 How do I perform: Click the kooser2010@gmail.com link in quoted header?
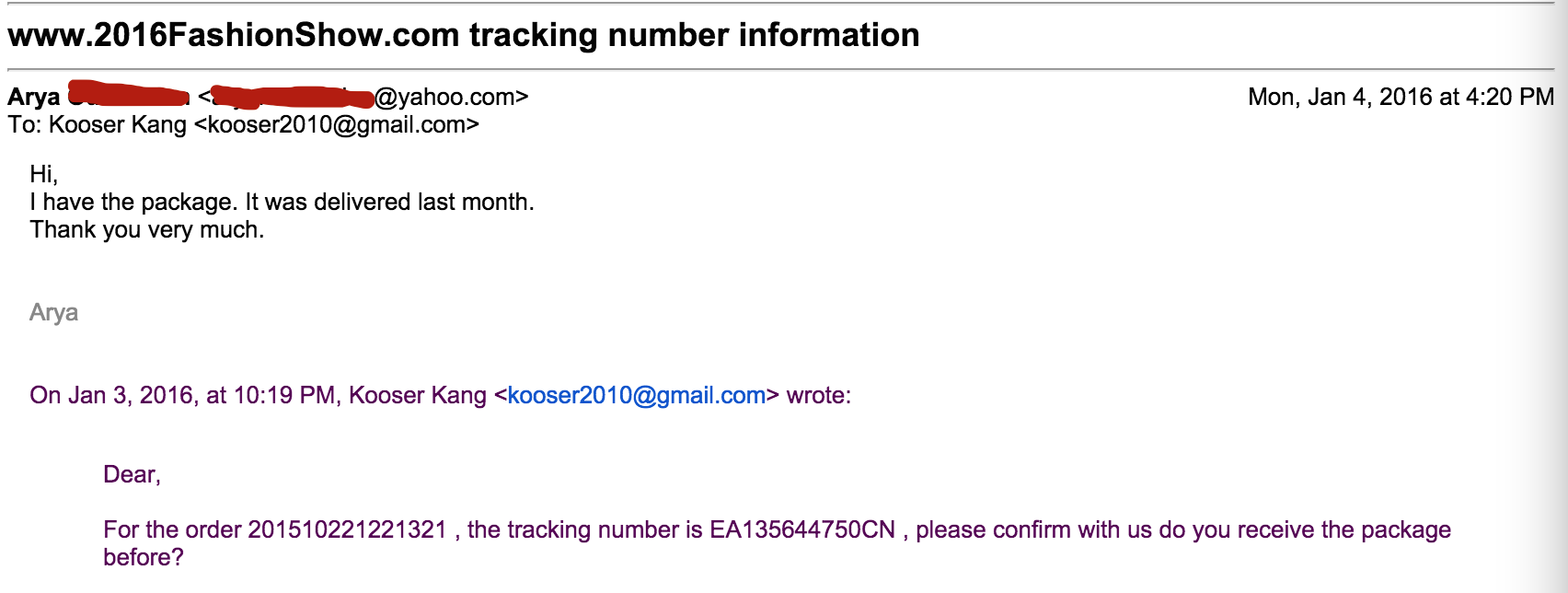point(636,395)
